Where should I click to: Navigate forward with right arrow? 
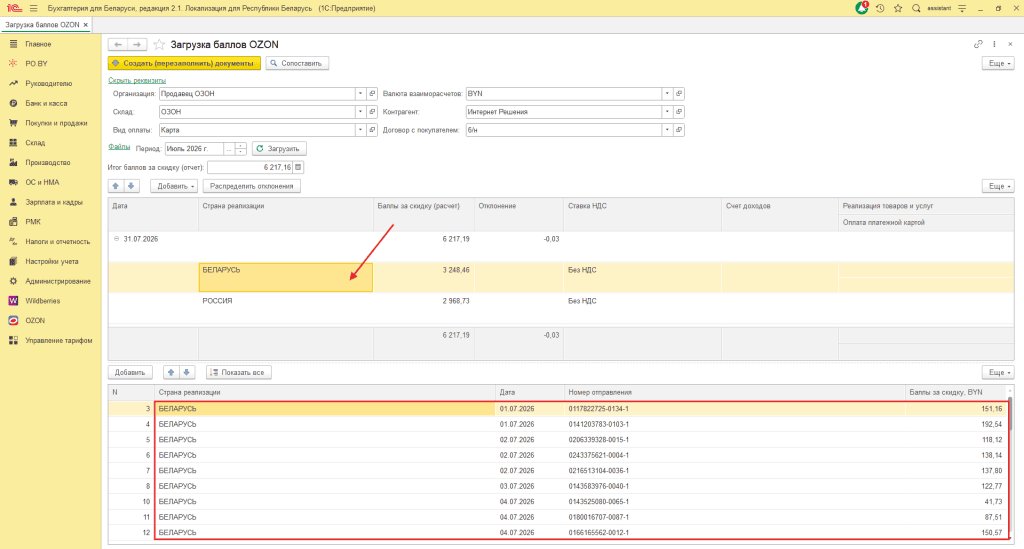click(136, 44)
